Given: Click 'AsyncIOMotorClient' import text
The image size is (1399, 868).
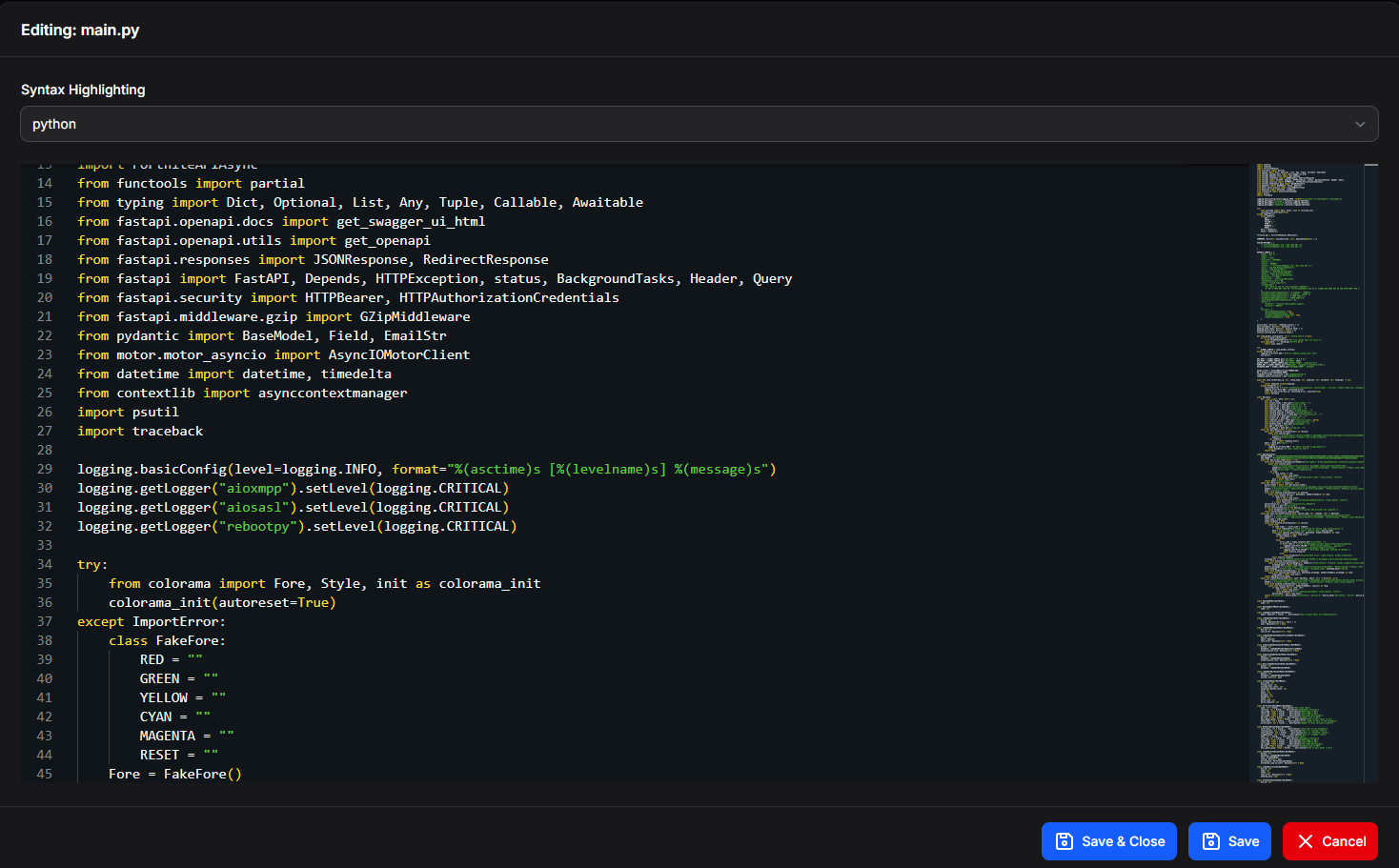Looking at the screenshot, I should click(399, 354).
